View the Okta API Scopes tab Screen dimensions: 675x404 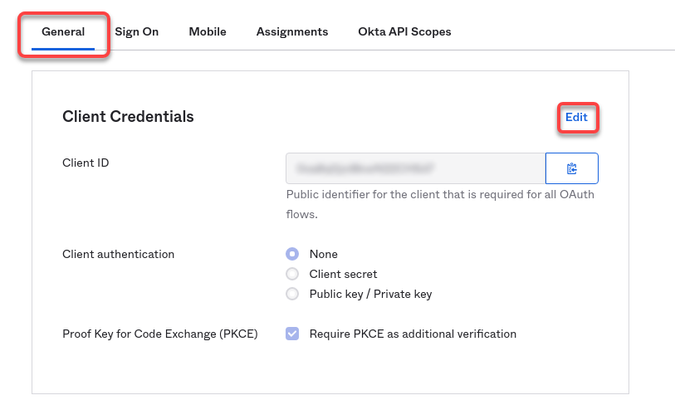point(404,32)
